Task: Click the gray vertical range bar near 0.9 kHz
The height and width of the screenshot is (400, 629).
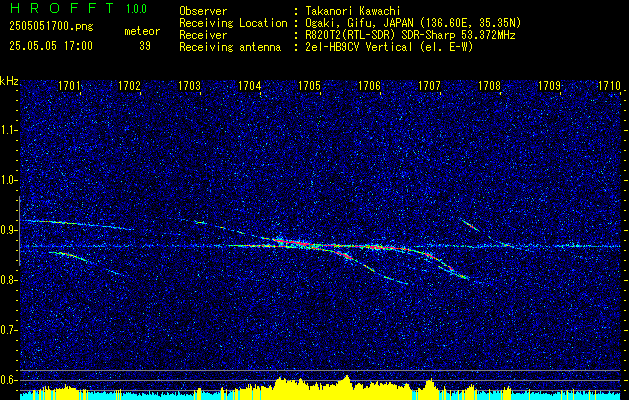Action: pos(19,231)
